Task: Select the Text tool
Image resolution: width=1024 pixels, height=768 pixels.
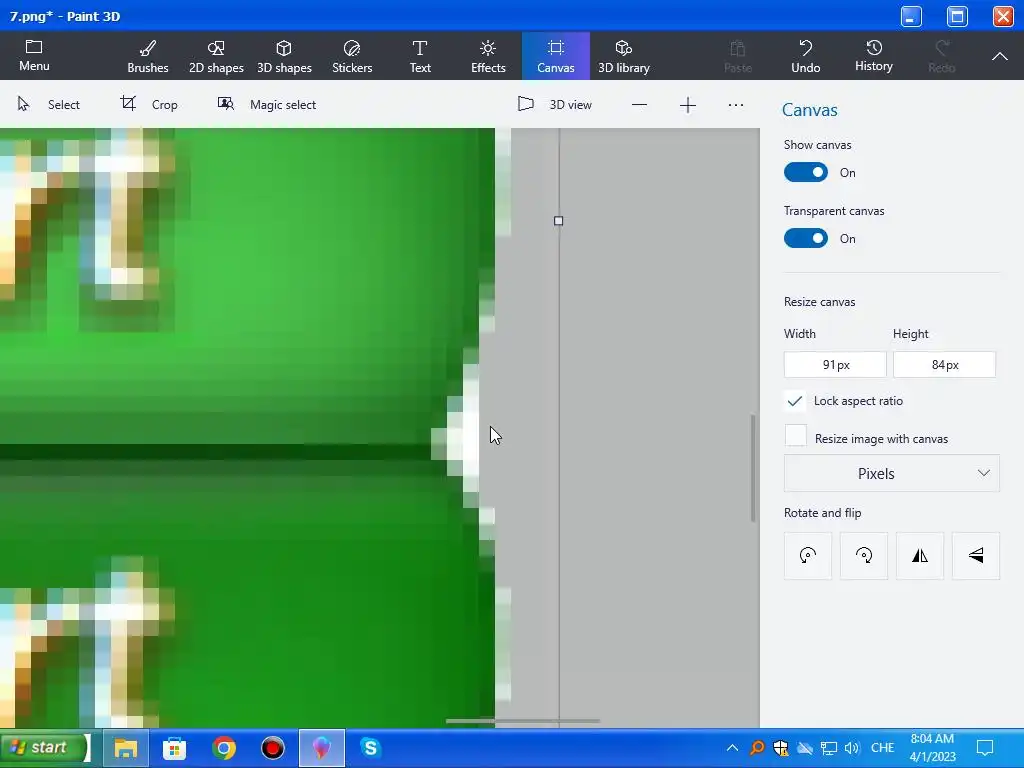Action: coord(420,56)
